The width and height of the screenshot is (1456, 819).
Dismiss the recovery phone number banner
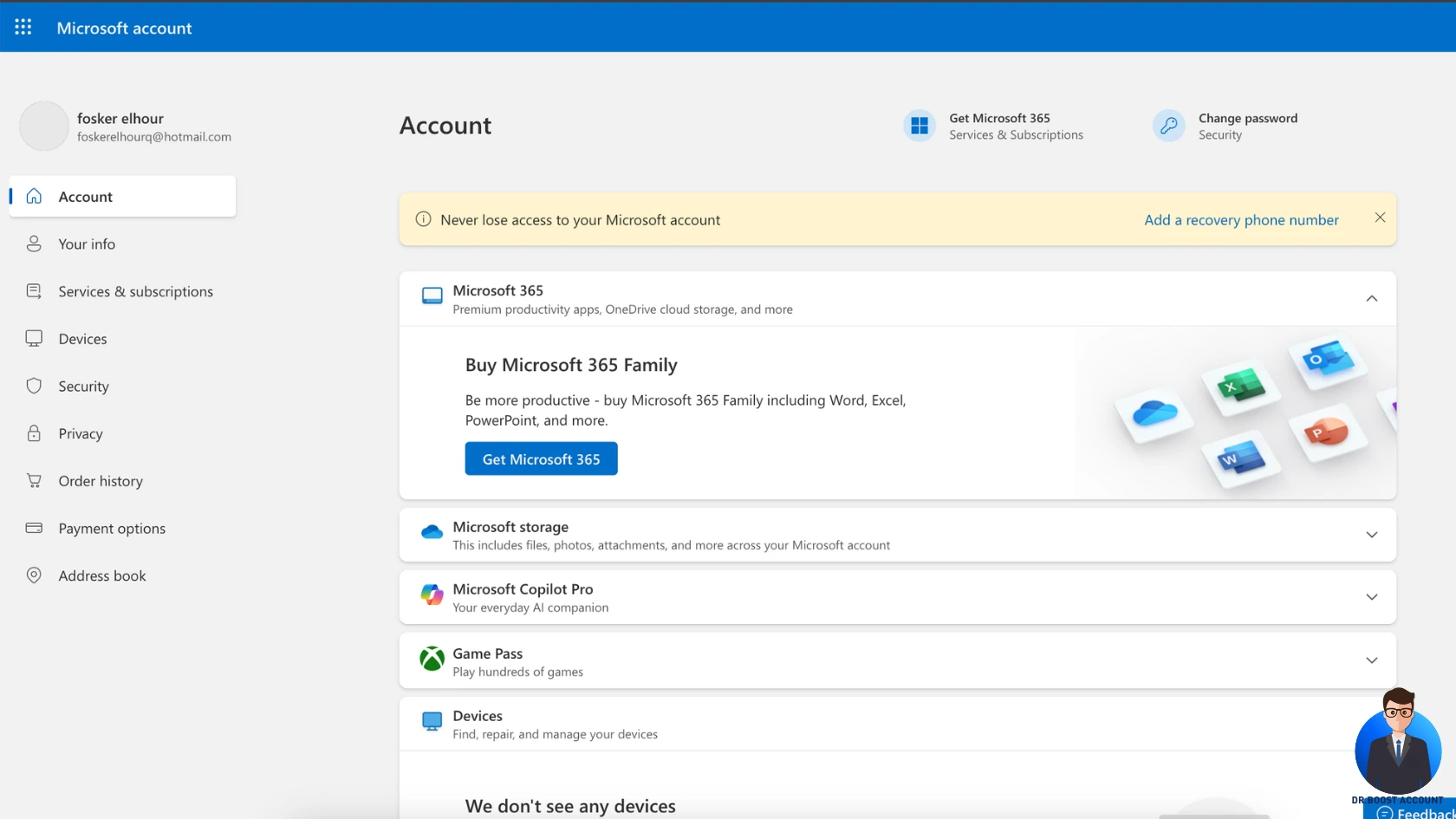[x=1380, y=218]
